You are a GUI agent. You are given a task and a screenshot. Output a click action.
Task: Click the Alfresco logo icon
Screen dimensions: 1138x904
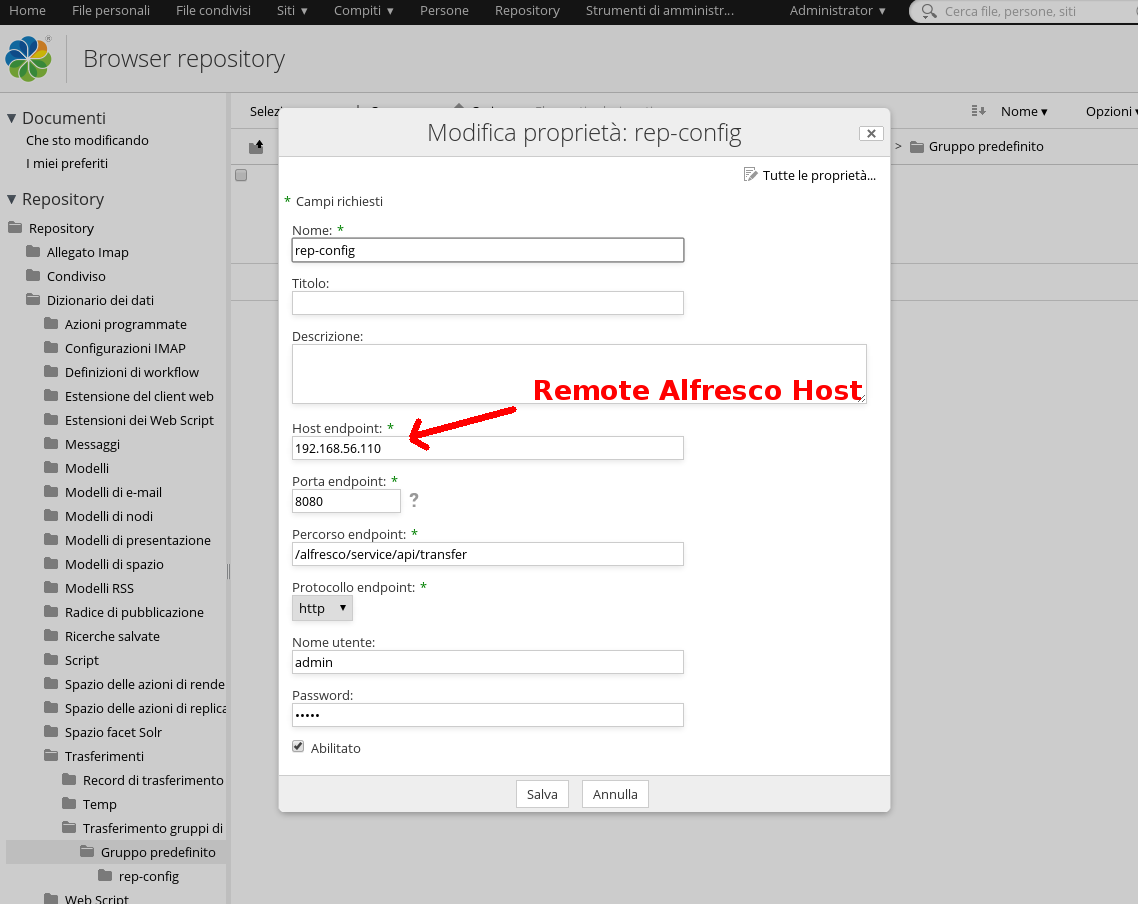29,59
